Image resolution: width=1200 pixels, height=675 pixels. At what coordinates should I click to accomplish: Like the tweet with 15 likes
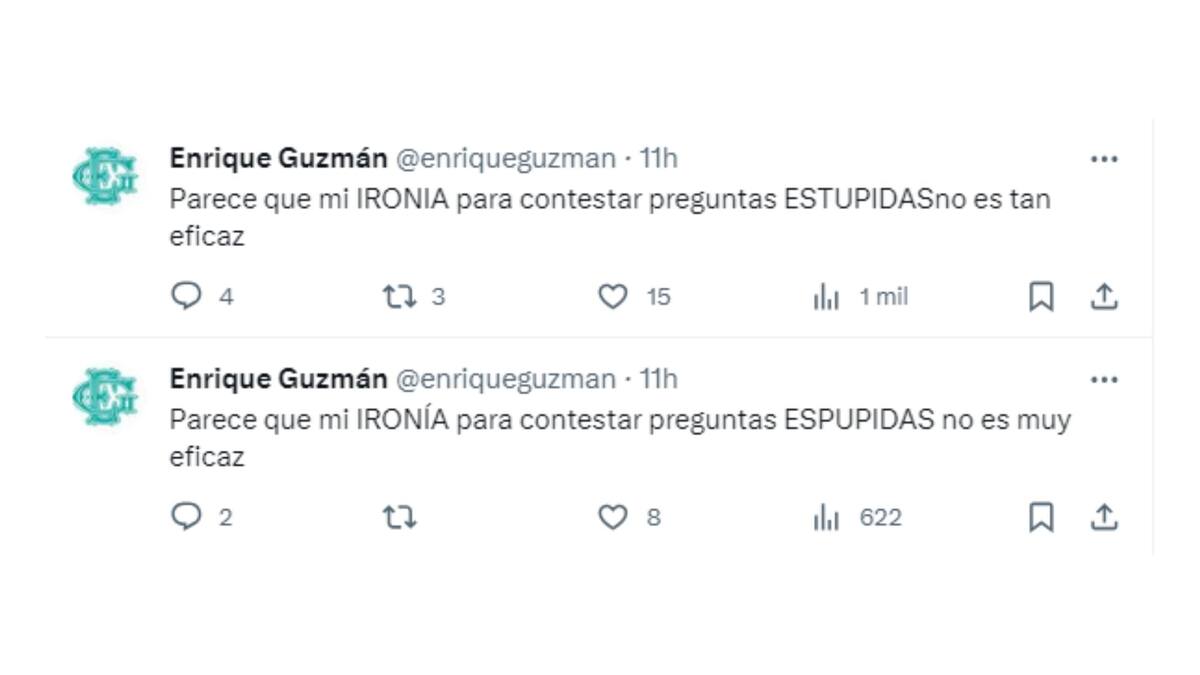(x=612, y=297)
